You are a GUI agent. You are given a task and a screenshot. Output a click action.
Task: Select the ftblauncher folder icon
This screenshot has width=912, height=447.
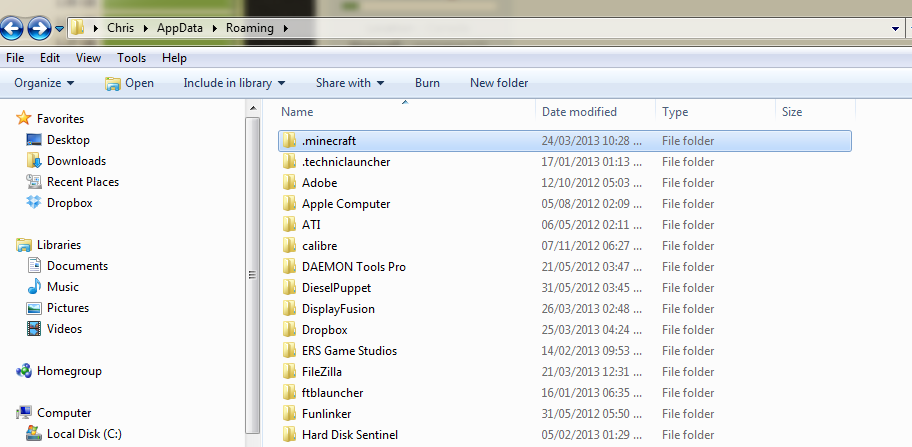[x=290, y=392]
